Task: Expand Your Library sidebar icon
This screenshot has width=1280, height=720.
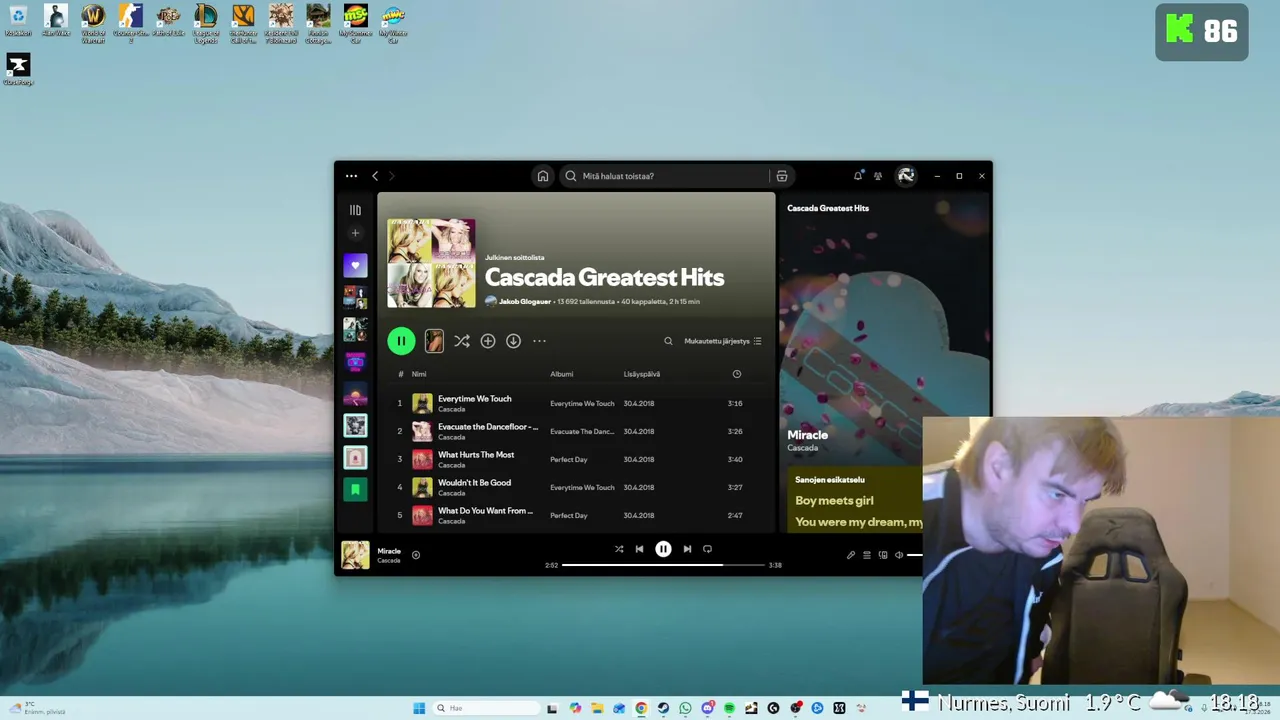Action: (x=355, y=210)
